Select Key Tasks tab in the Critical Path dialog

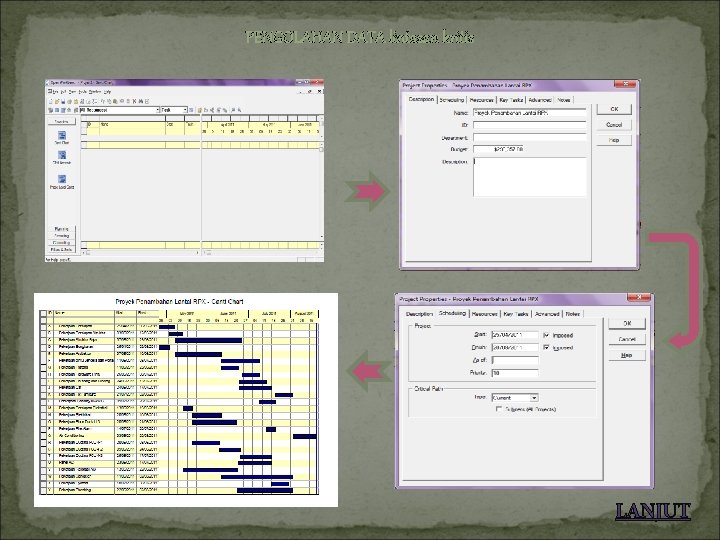point(516,314)
